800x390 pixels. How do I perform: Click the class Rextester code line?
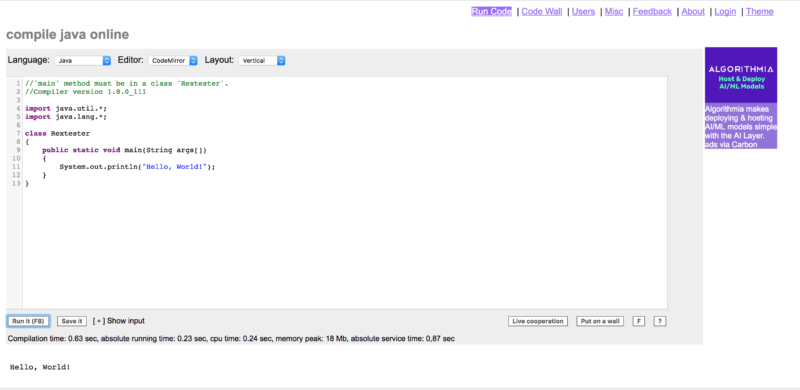(x=57, y=133)
